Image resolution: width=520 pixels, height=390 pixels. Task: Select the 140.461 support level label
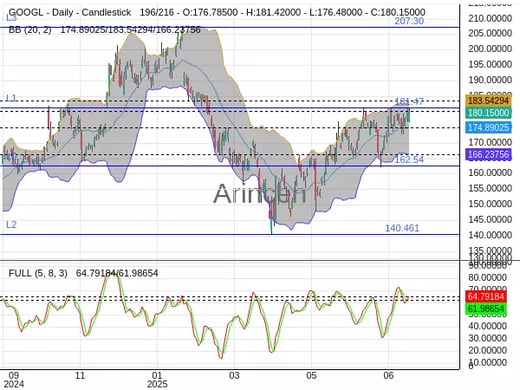click(x=402, y=228)
